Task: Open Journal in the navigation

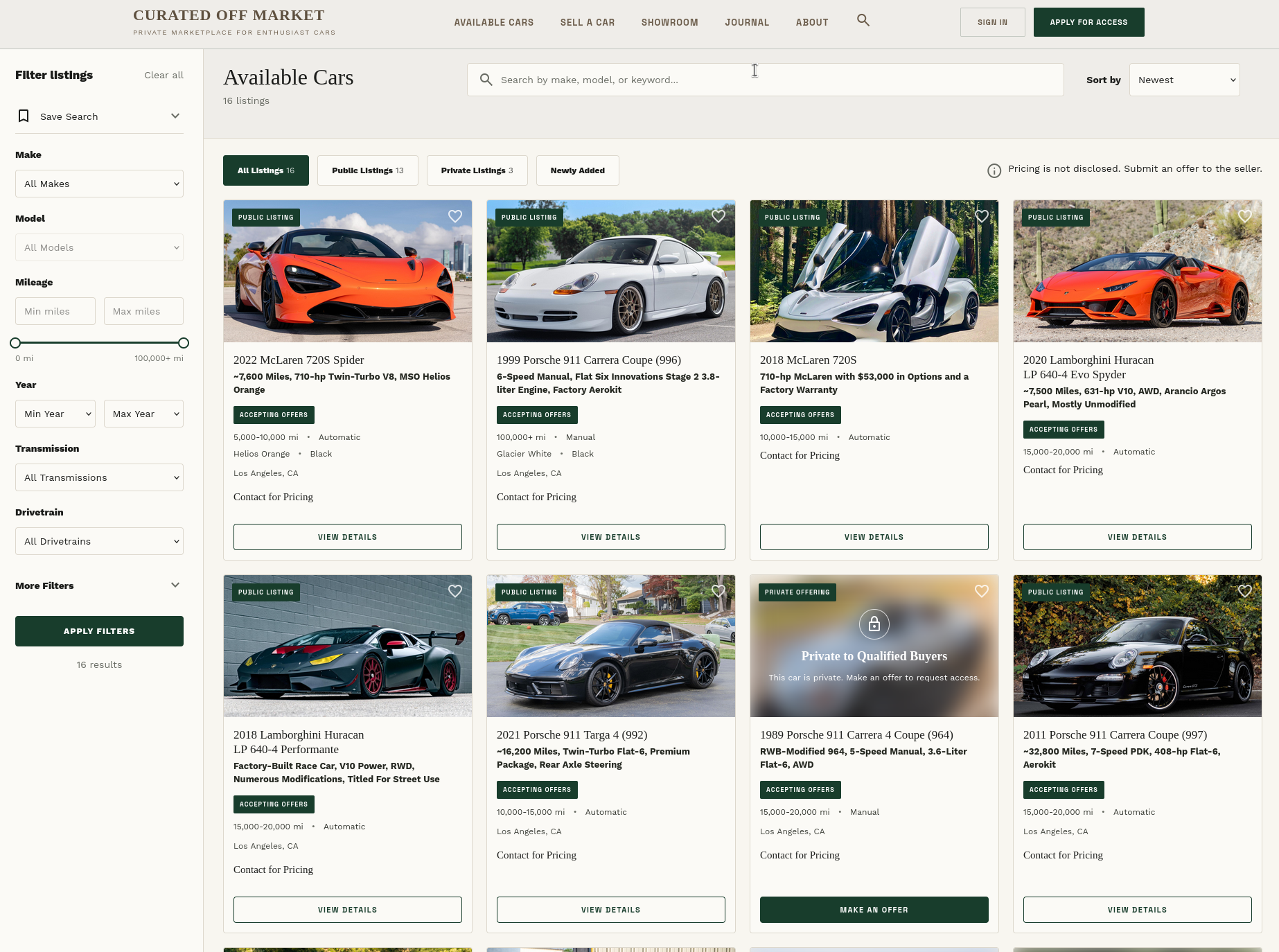Action: (747, 22)
